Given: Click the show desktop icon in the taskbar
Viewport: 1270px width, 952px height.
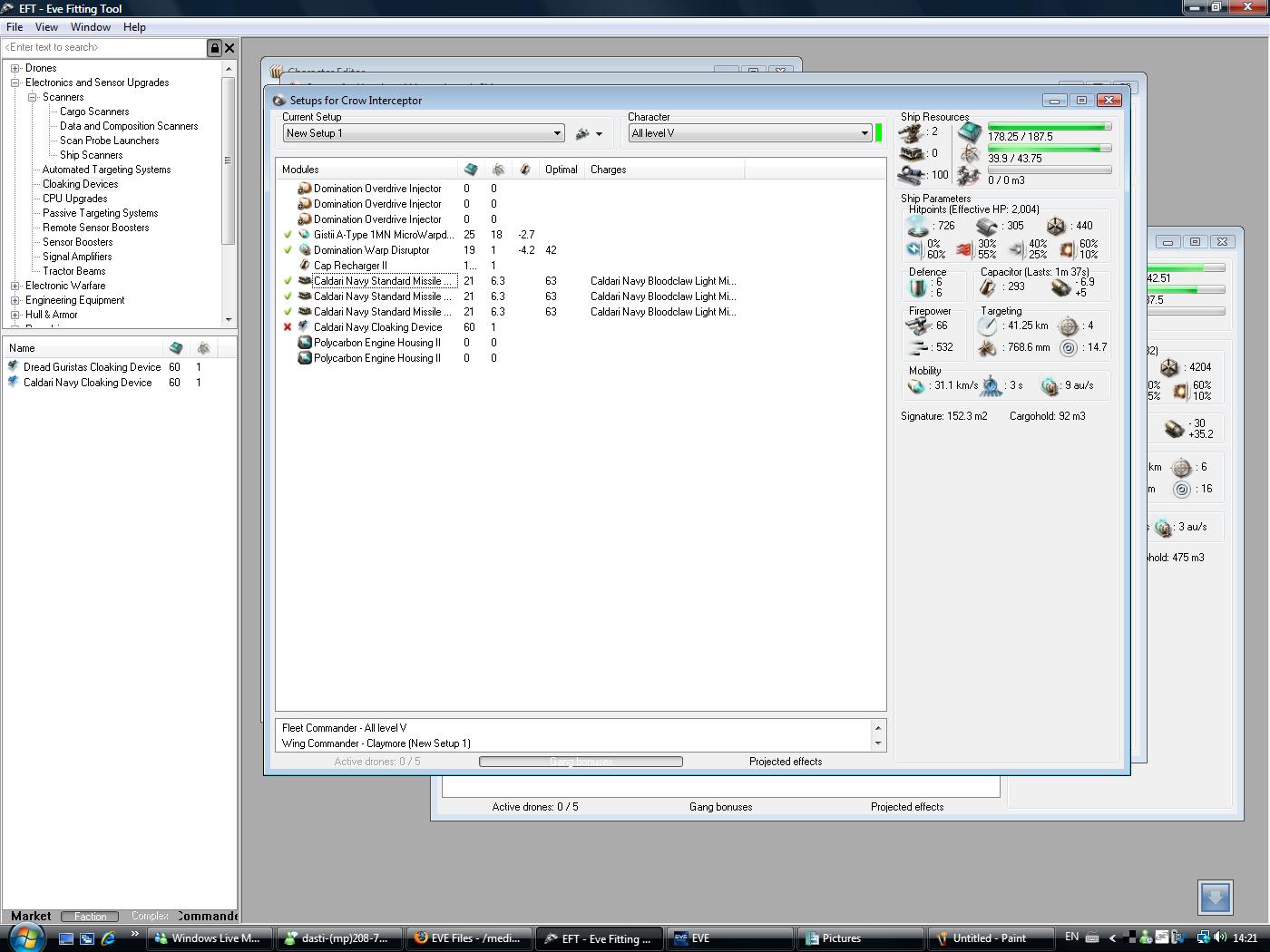Looking at the screenshot, I should pyautogui.click(x=66, y=939).
